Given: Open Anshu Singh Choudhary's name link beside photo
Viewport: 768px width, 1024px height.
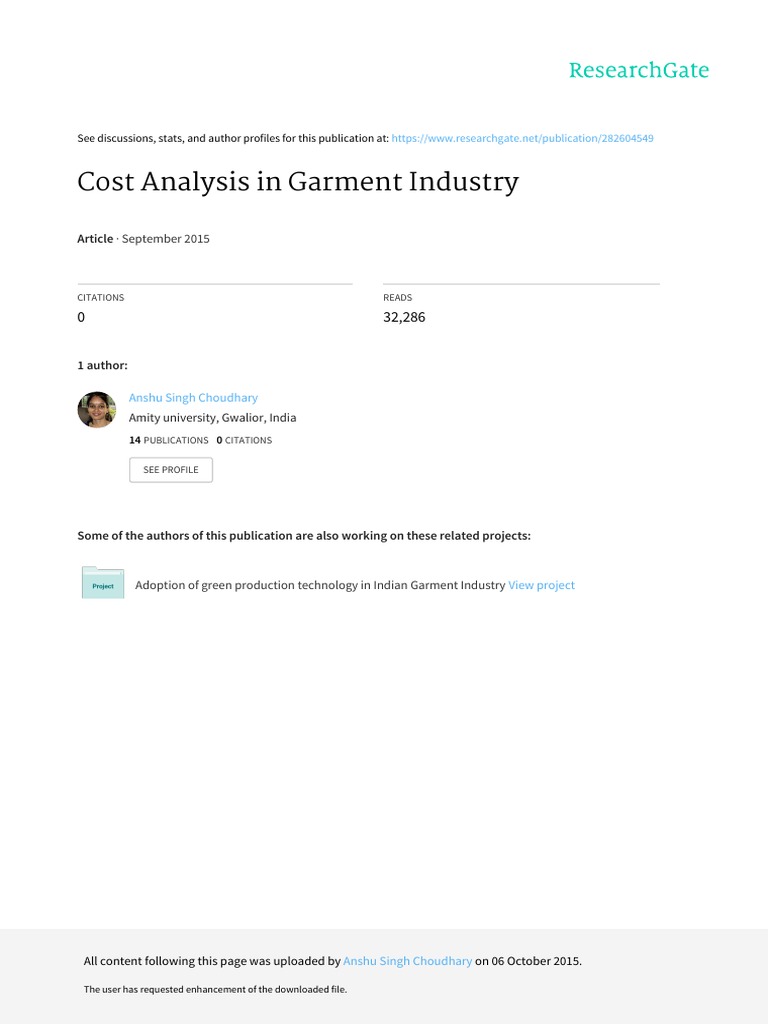Looking at the screenshot, I should [193, 397].
